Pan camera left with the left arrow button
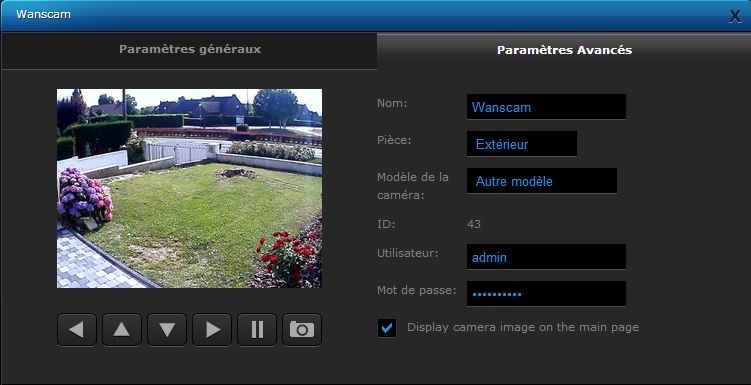The width and height of the screenshot is (751, 385). click(x=77, y=329)
